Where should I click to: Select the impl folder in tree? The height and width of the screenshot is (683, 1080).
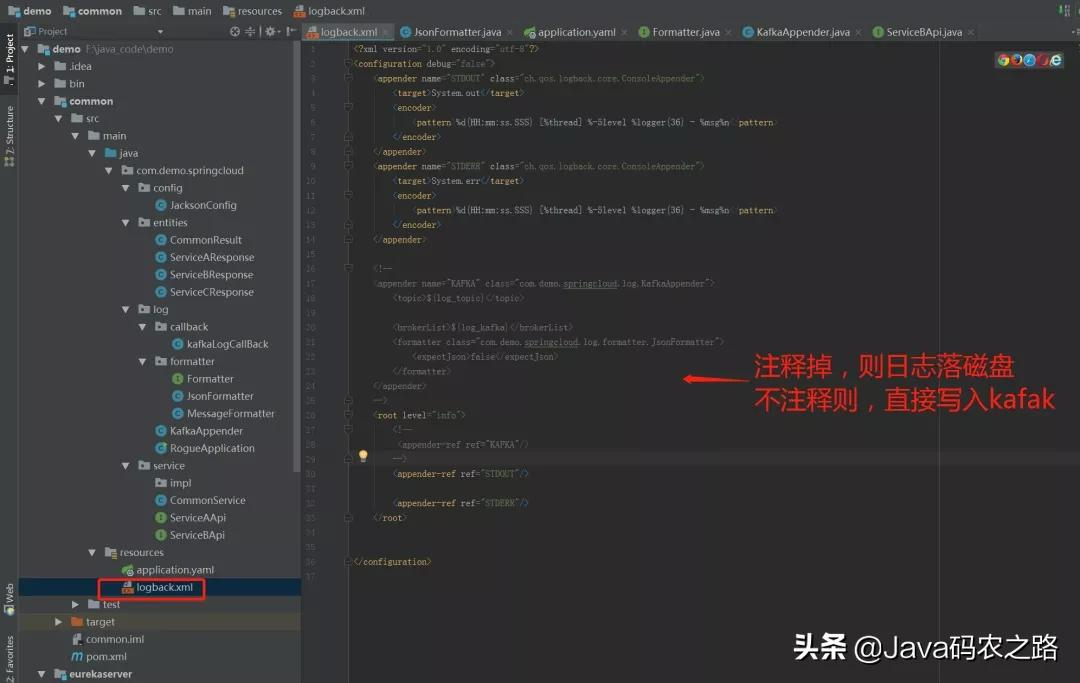(x=173, y=483)
